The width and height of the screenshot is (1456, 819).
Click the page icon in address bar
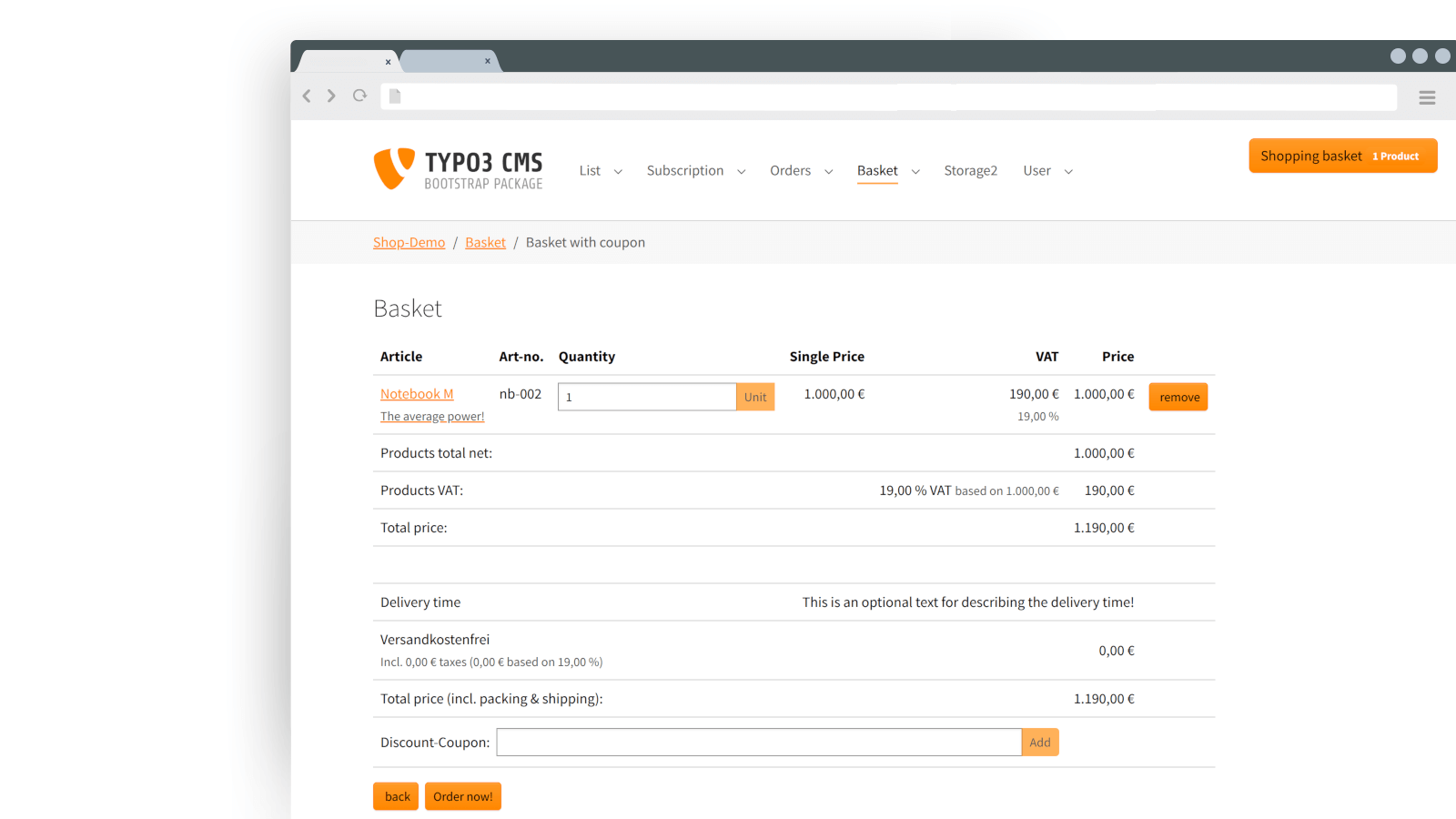pos(395,96)
